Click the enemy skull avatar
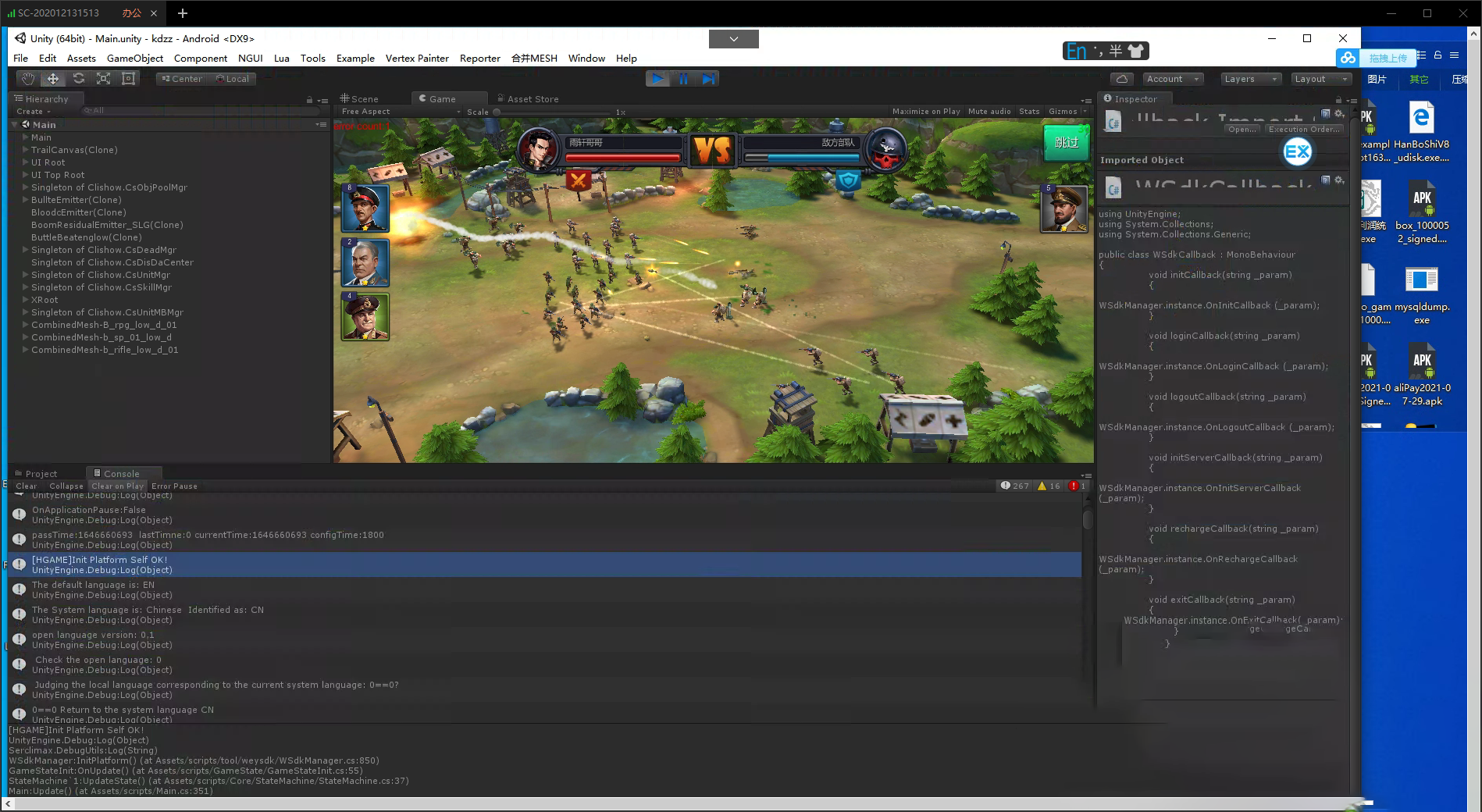Viewport: 1482px width, 812px height. (885, 148)
